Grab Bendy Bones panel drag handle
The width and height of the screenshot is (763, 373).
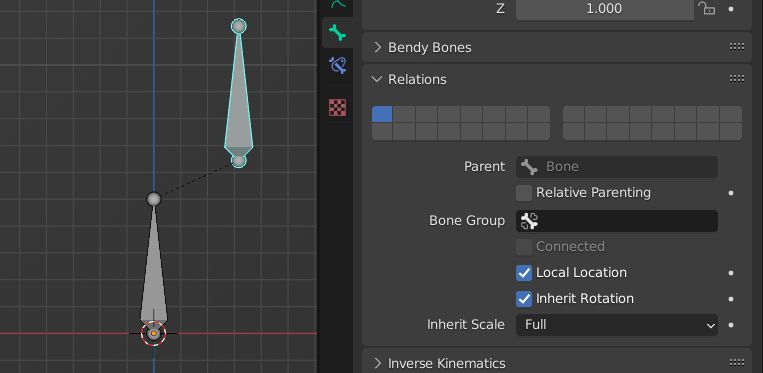point(737,47)
